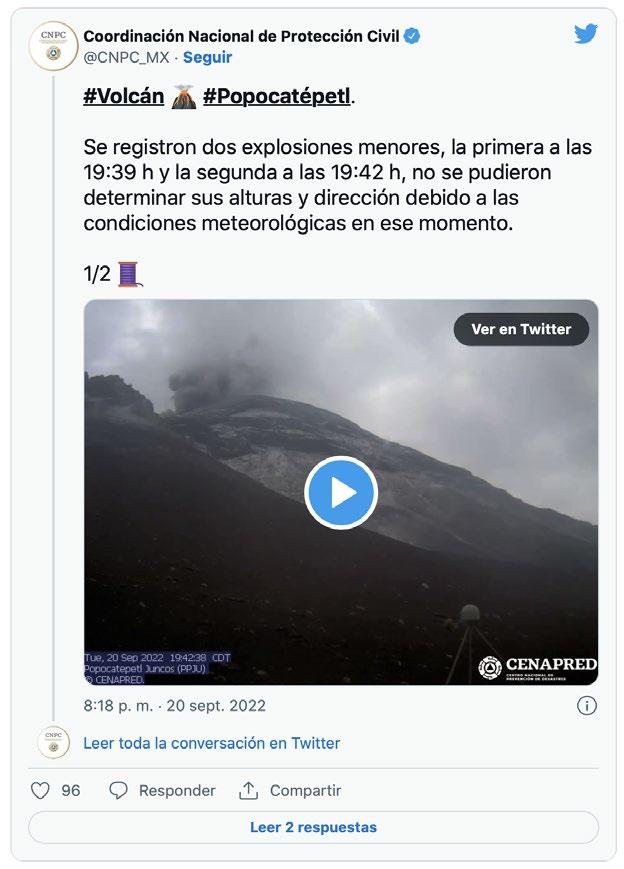Viewport: 624px width, 869px height.
Task: Click Leer toda la conversación en Twitter
Action: [x=212, y=743]
